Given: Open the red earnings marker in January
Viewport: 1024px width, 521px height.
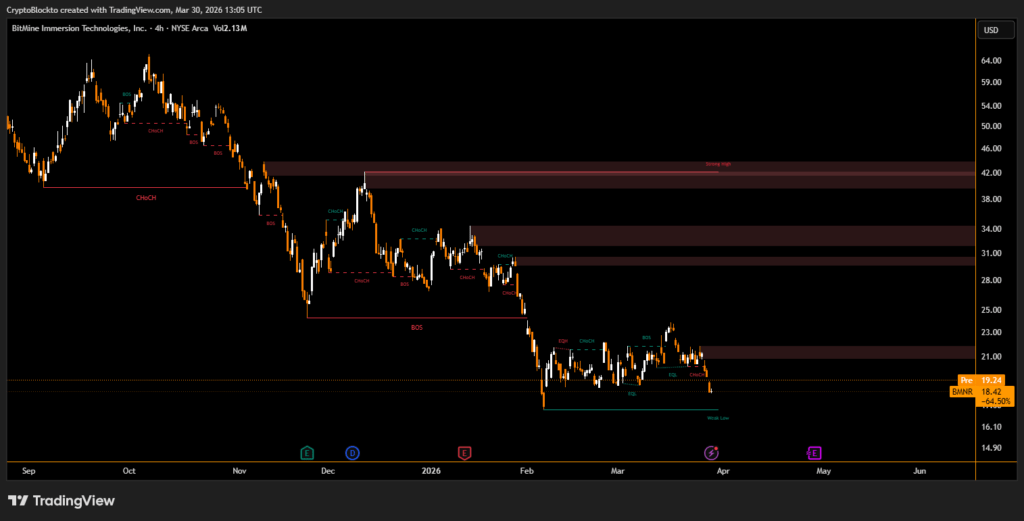Looking at the screenshot, I should tap(464, 453).
